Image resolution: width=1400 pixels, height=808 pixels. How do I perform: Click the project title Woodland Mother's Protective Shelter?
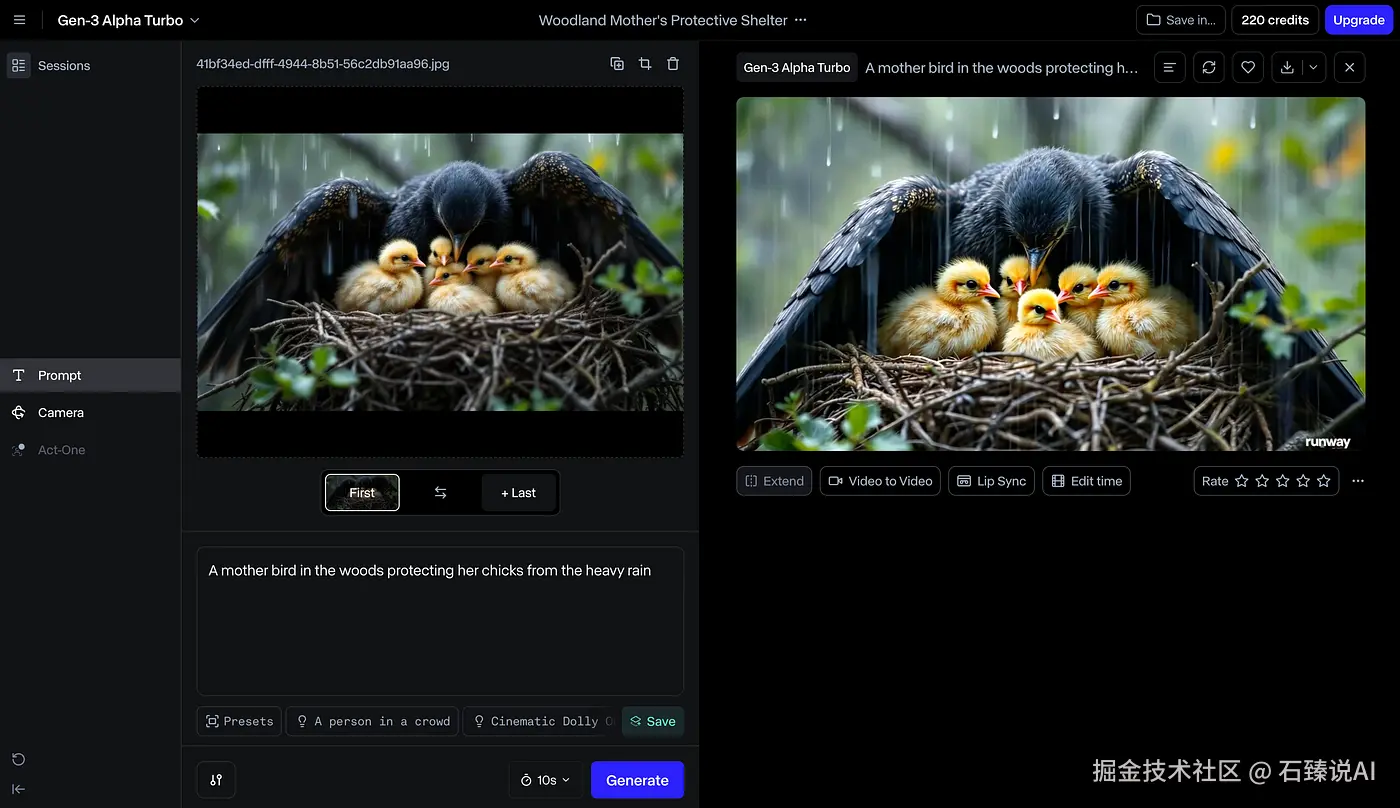pyautogui.click(x=663, y=20)
